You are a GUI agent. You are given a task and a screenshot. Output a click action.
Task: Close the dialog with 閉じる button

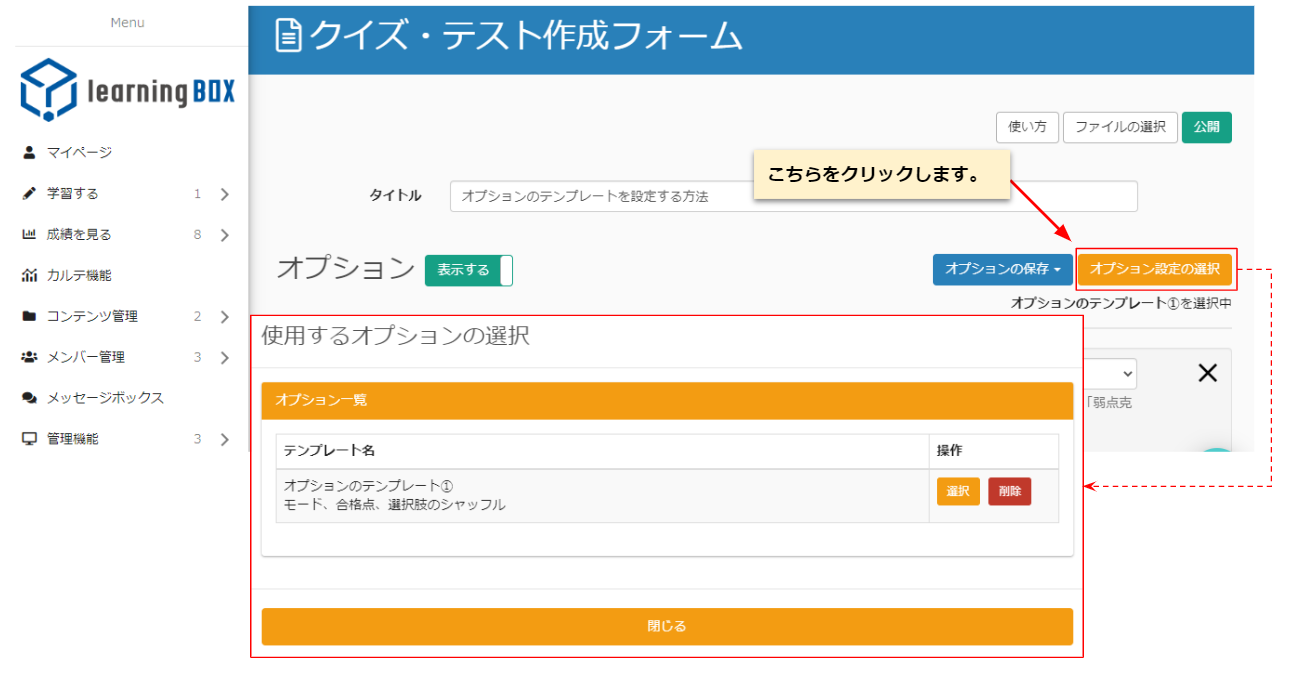point(667,627)
